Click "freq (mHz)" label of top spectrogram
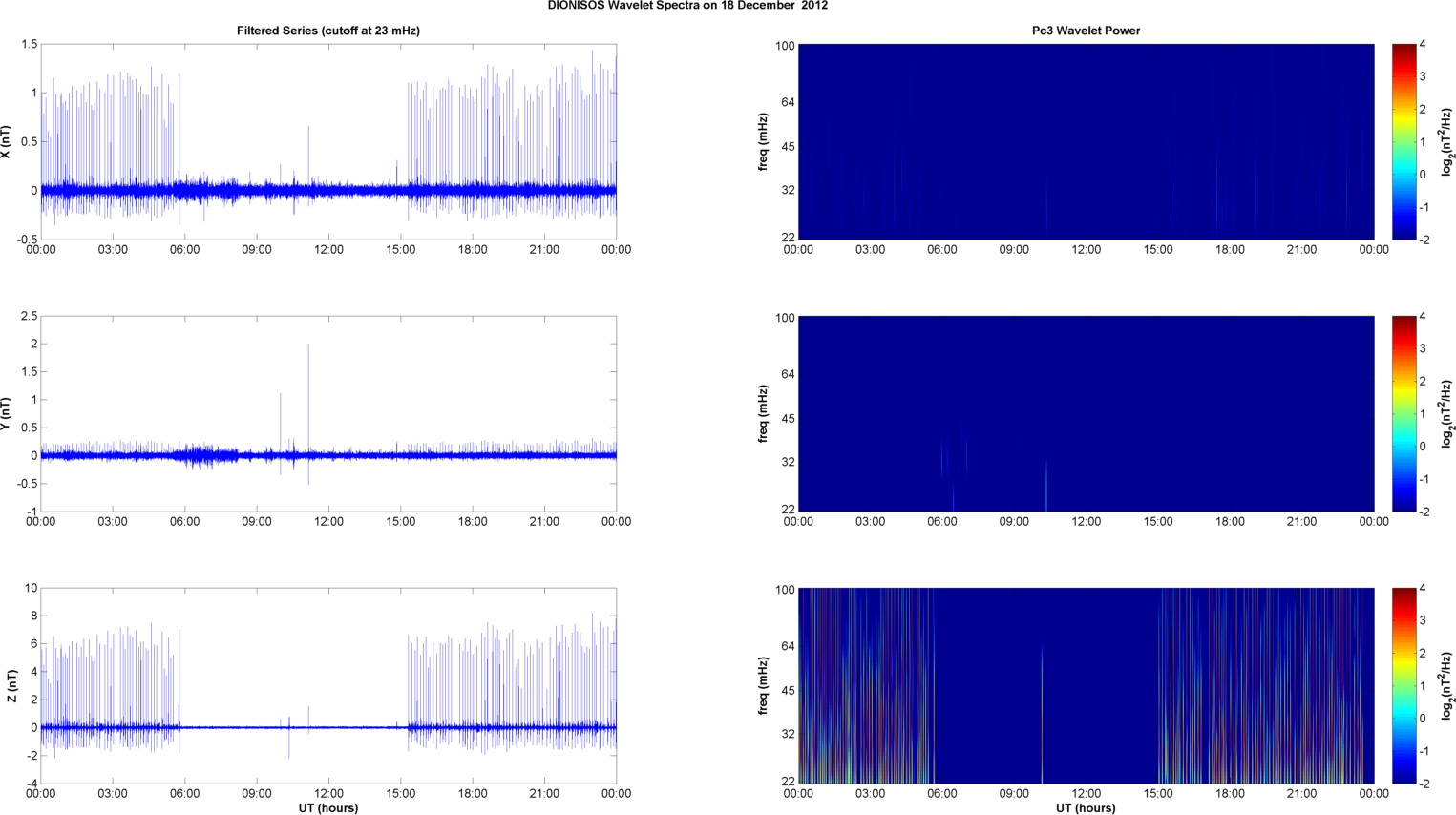 click(x=763, y=142)
